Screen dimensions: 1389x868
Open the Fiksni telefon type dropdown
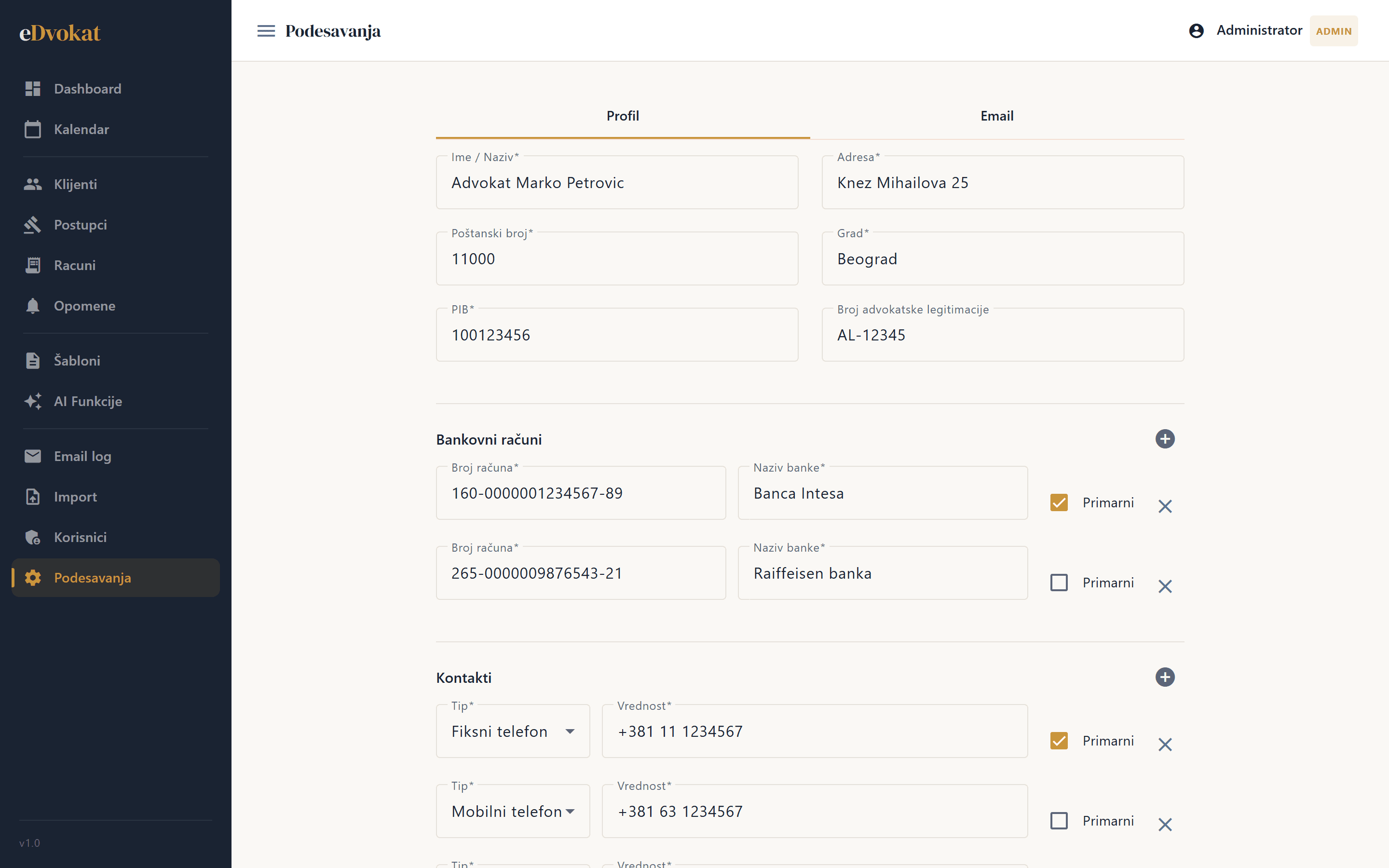(x=513, y=732)
